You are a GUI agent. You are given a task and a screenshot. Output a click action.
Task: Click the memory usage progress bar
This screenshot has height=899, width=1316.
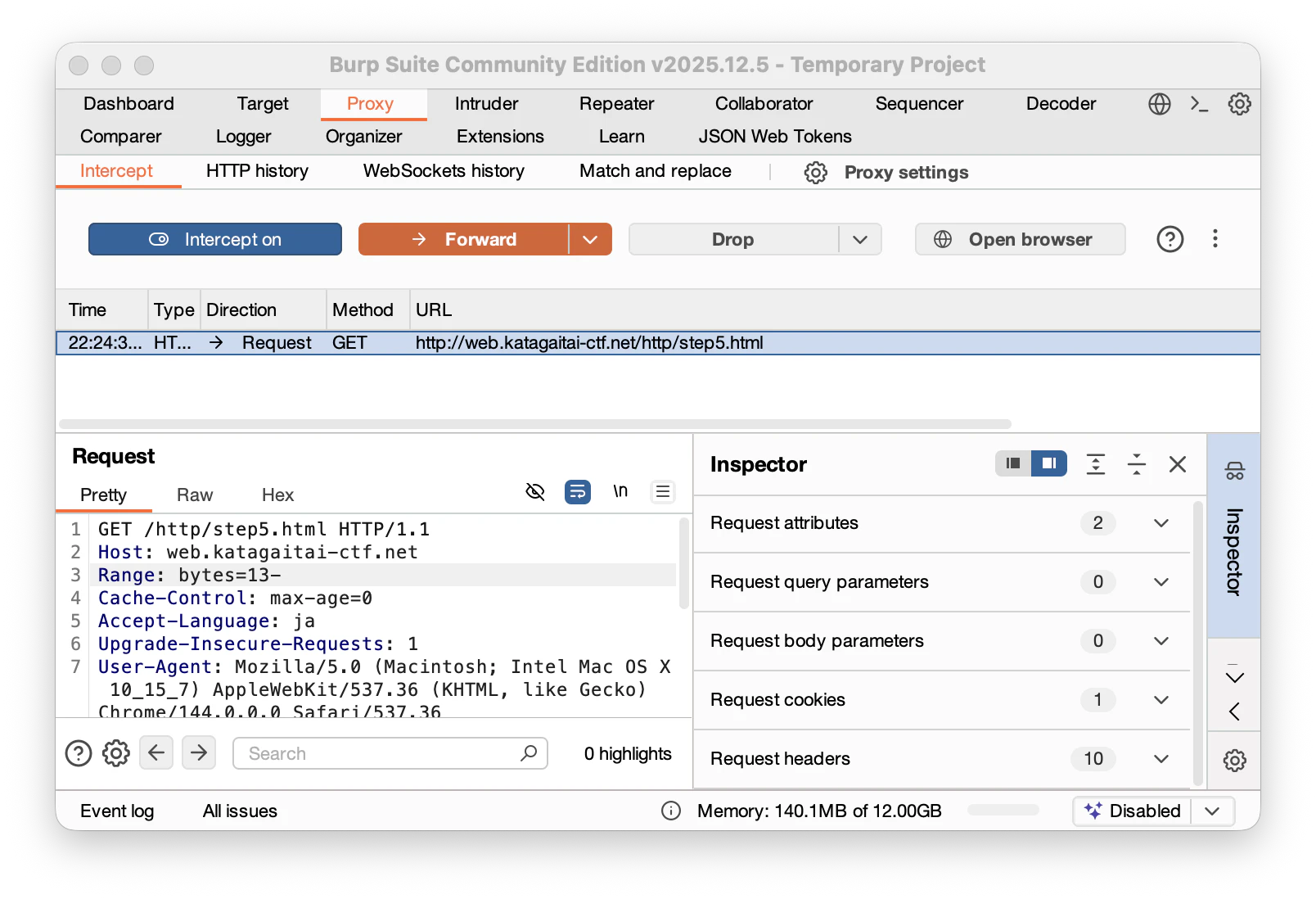1003,811
